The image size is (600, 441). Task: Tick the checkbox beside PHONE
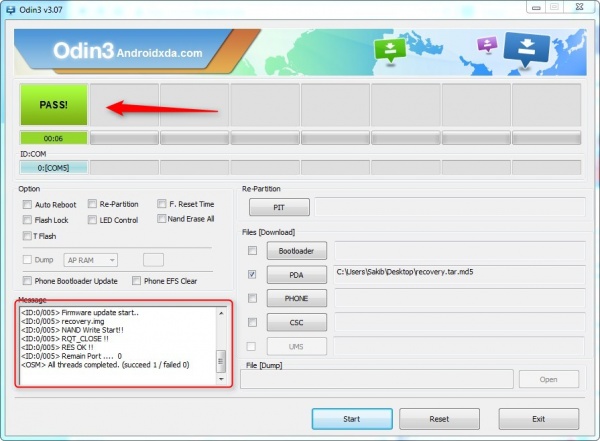click(252, 298)
